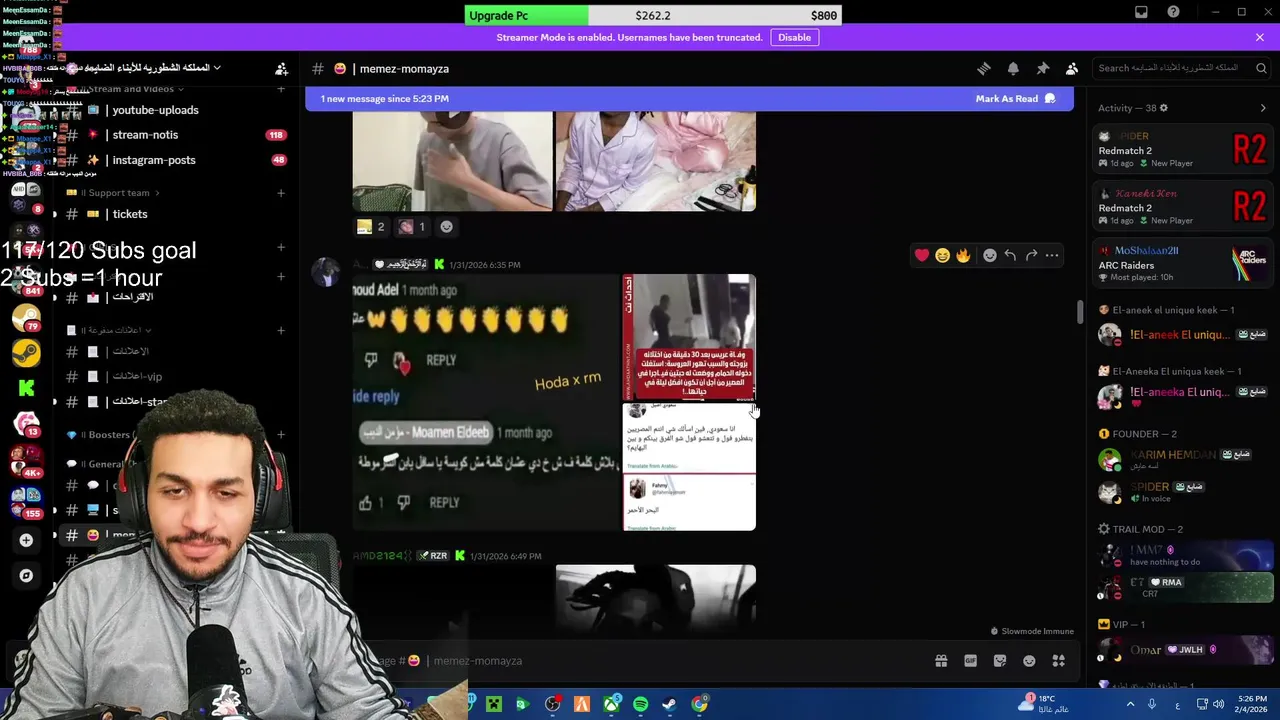Open Spotify from Windows taskbar
The image size is (1280, 720).
point(641,704)
